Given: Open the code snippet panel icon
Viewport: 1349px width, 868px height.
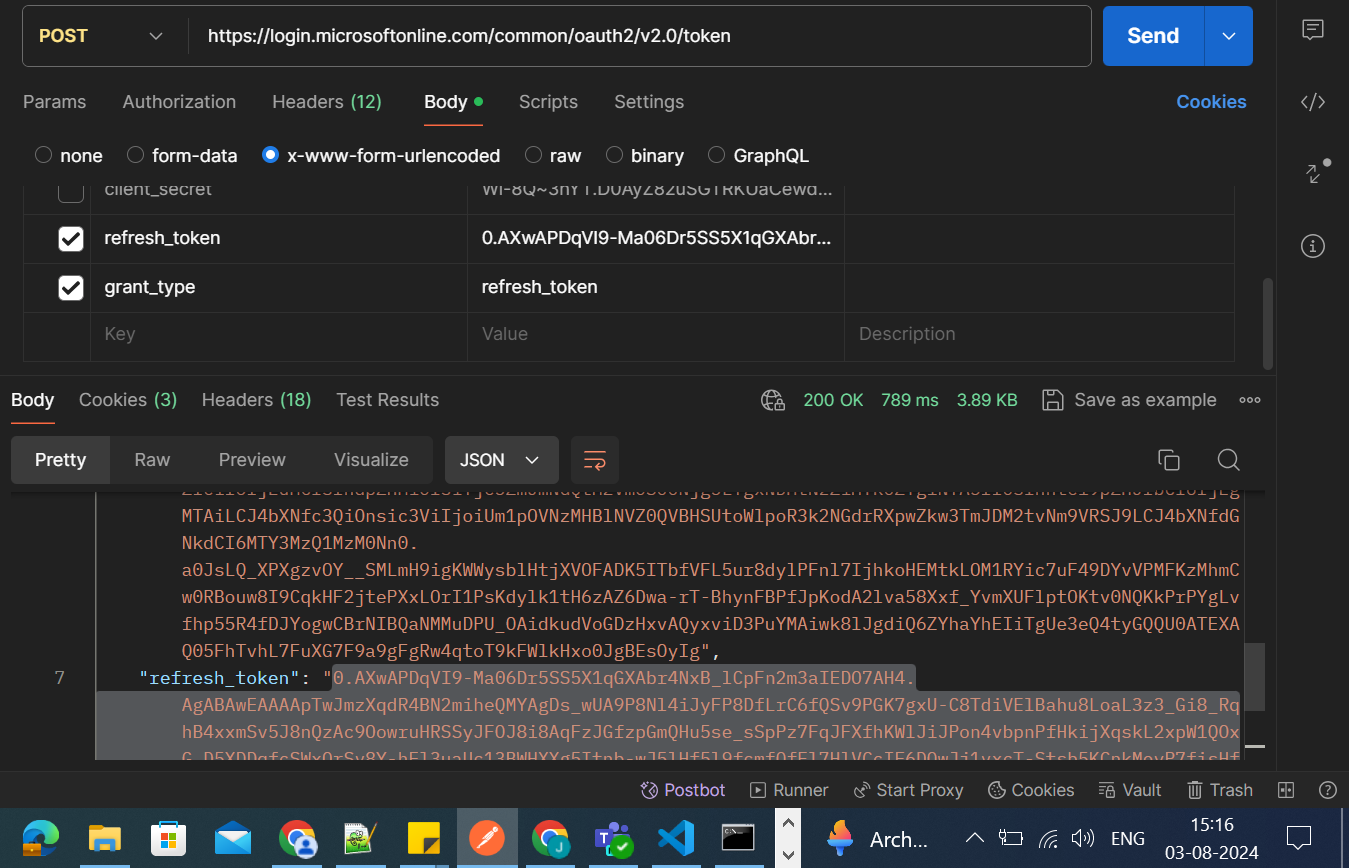Looking at the screenshot, I should coord(1313,101).
